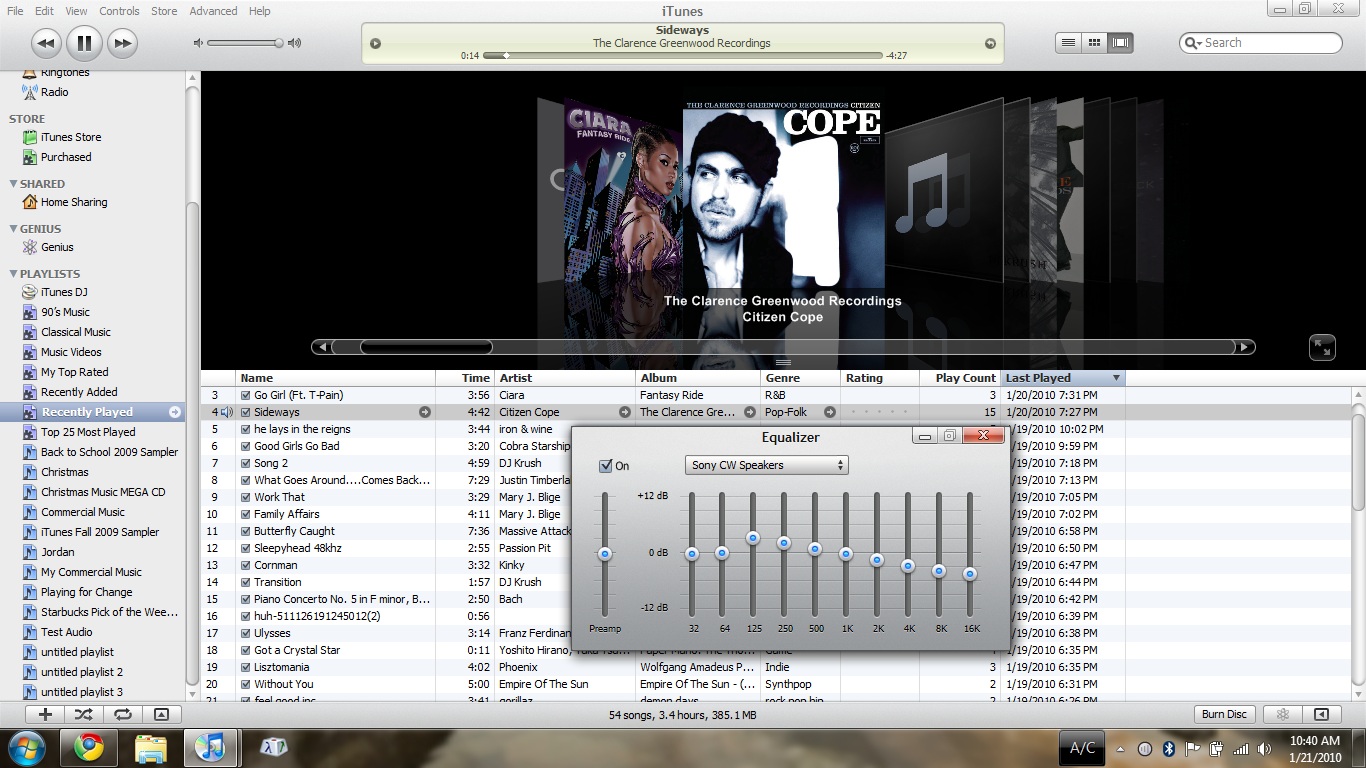Screen dimensions: 1366x768
Task: Sort songs by the Name column header
Action: [336, 378]
